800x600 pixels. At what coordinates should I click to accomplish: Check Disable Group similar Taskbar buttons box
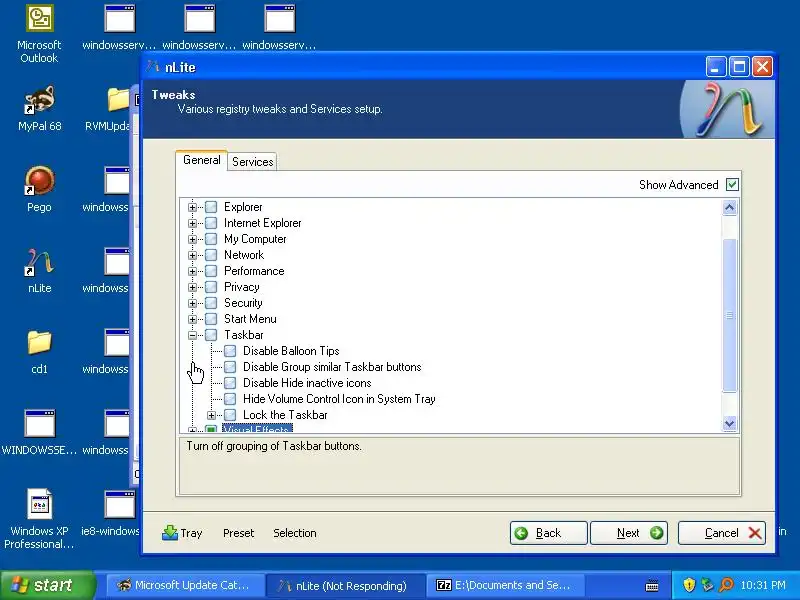230,367
